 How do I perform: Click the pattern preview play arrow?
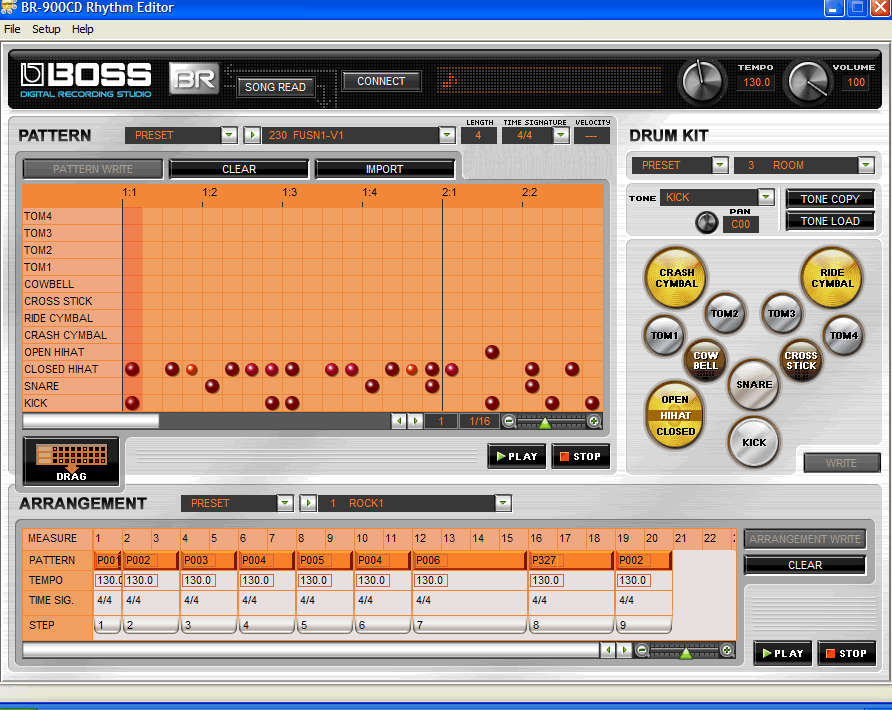252,135
